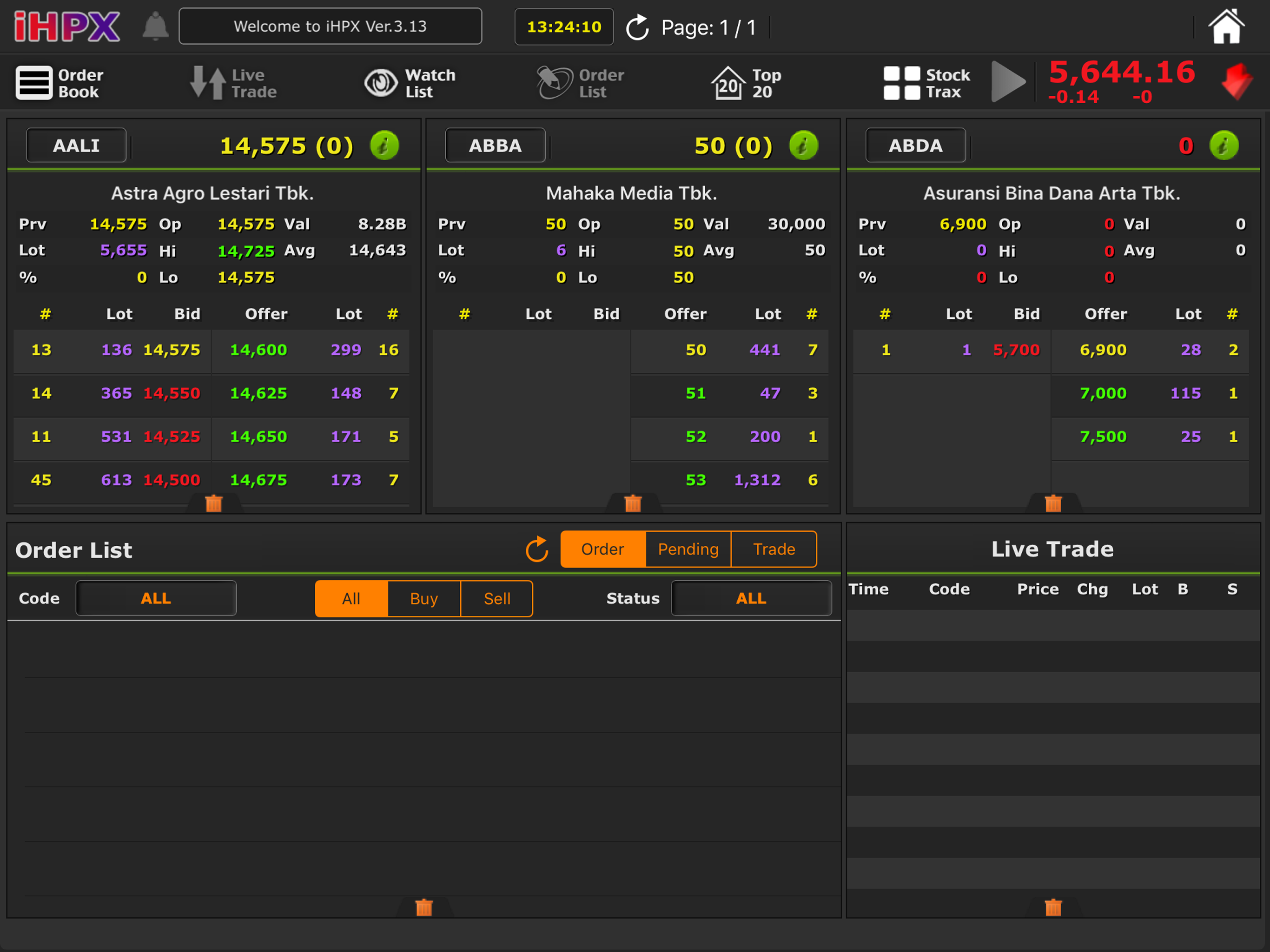The width and height of the screenshot is (1270, 952).
Task: Click the notification bell icon
Action: point(155,26)
